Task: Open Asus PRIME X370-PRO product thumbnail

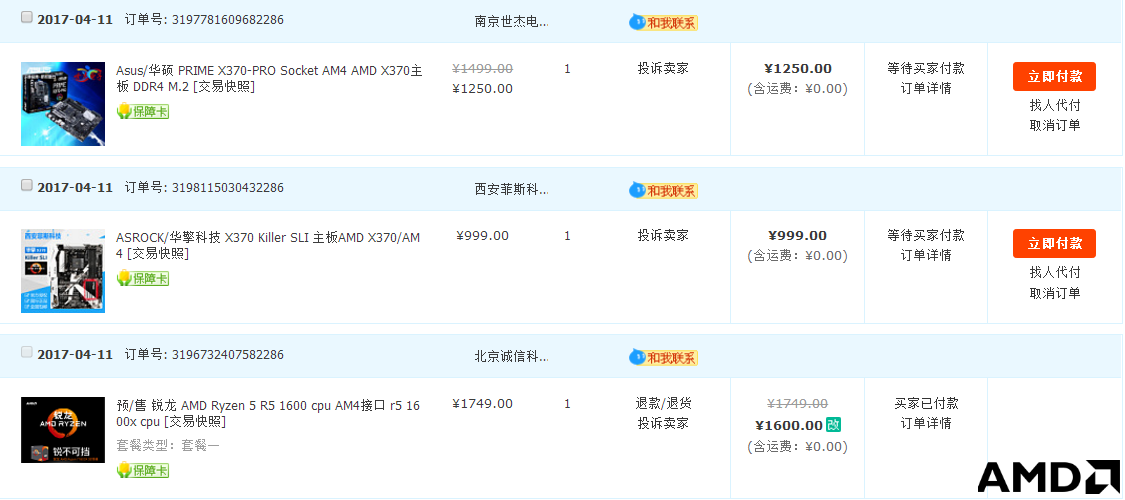Action: click(x=63, y=104)
